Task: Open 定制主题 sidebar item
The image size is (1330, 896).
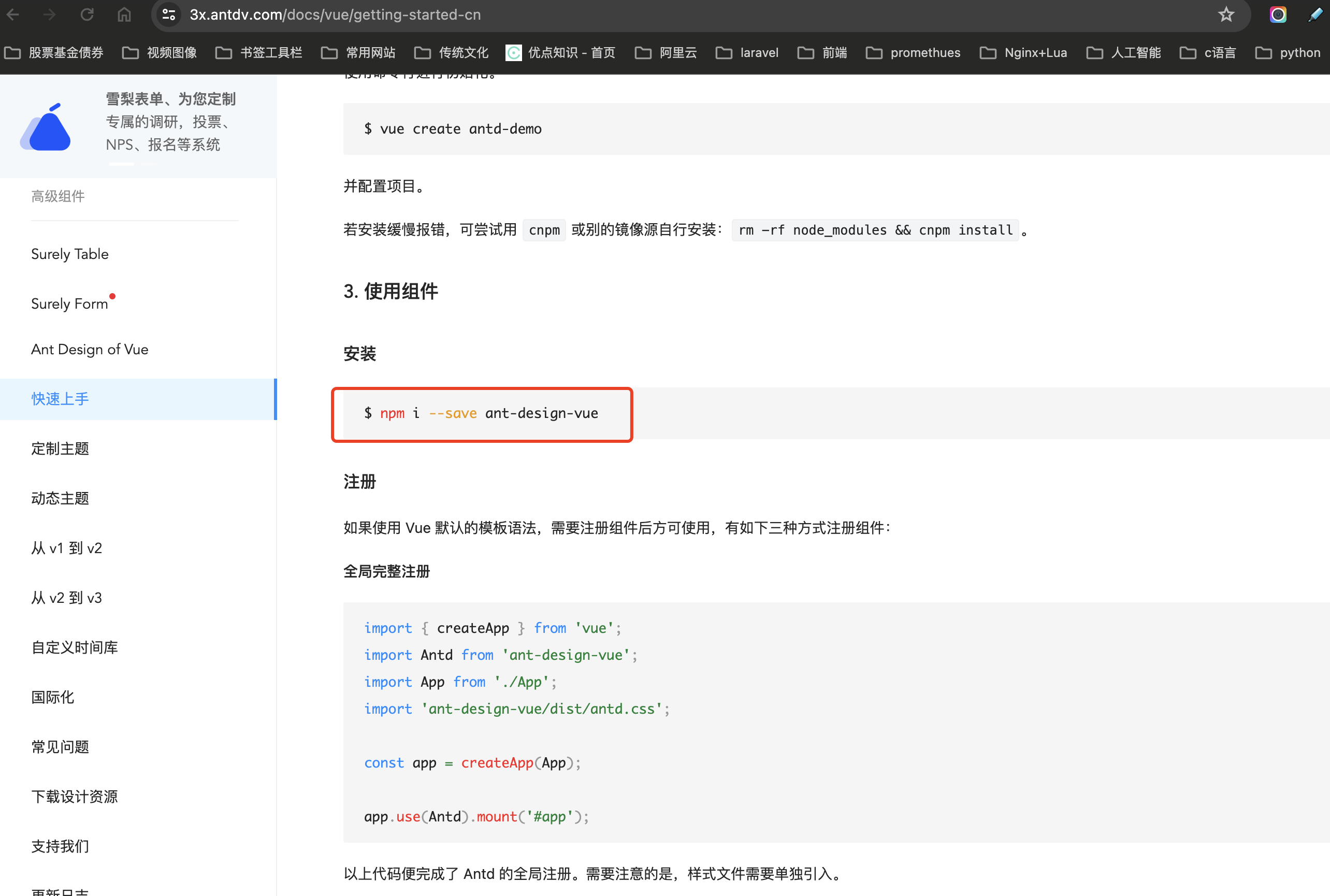Action: click(60, 449)
